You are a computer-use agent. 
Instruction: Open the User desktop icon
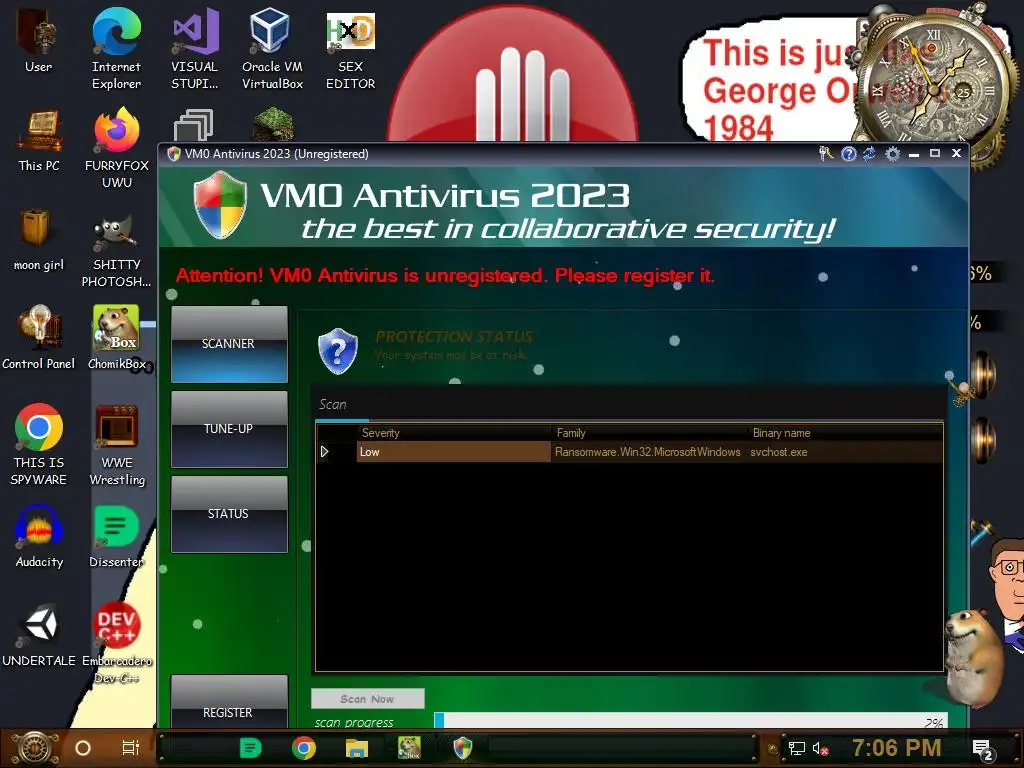point(39,39)
